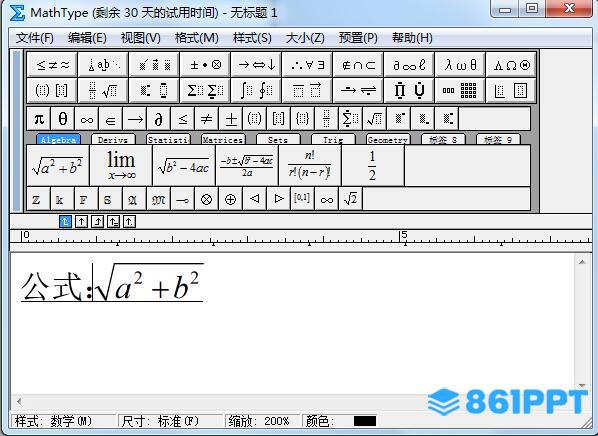Insert the circled times symbol in bottom bar
Viewport: 598px width, 436px height.
point(206,199)
